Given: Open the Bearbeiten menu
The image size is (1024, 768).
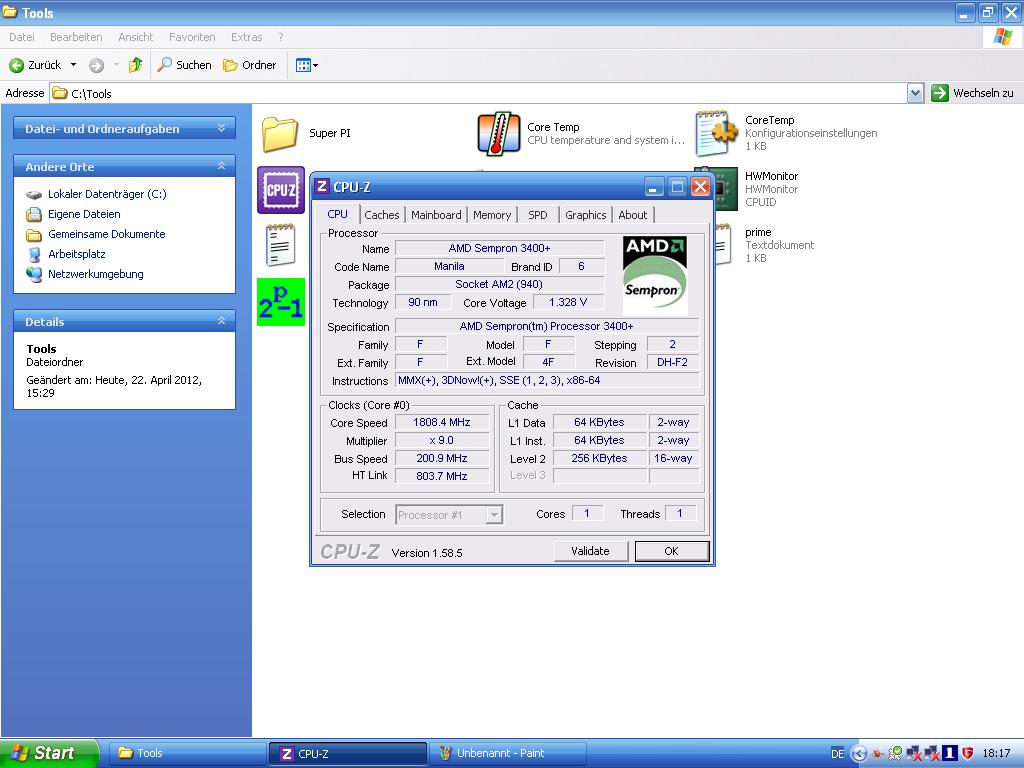Looking at the screenshot, I should pos(76,37).
